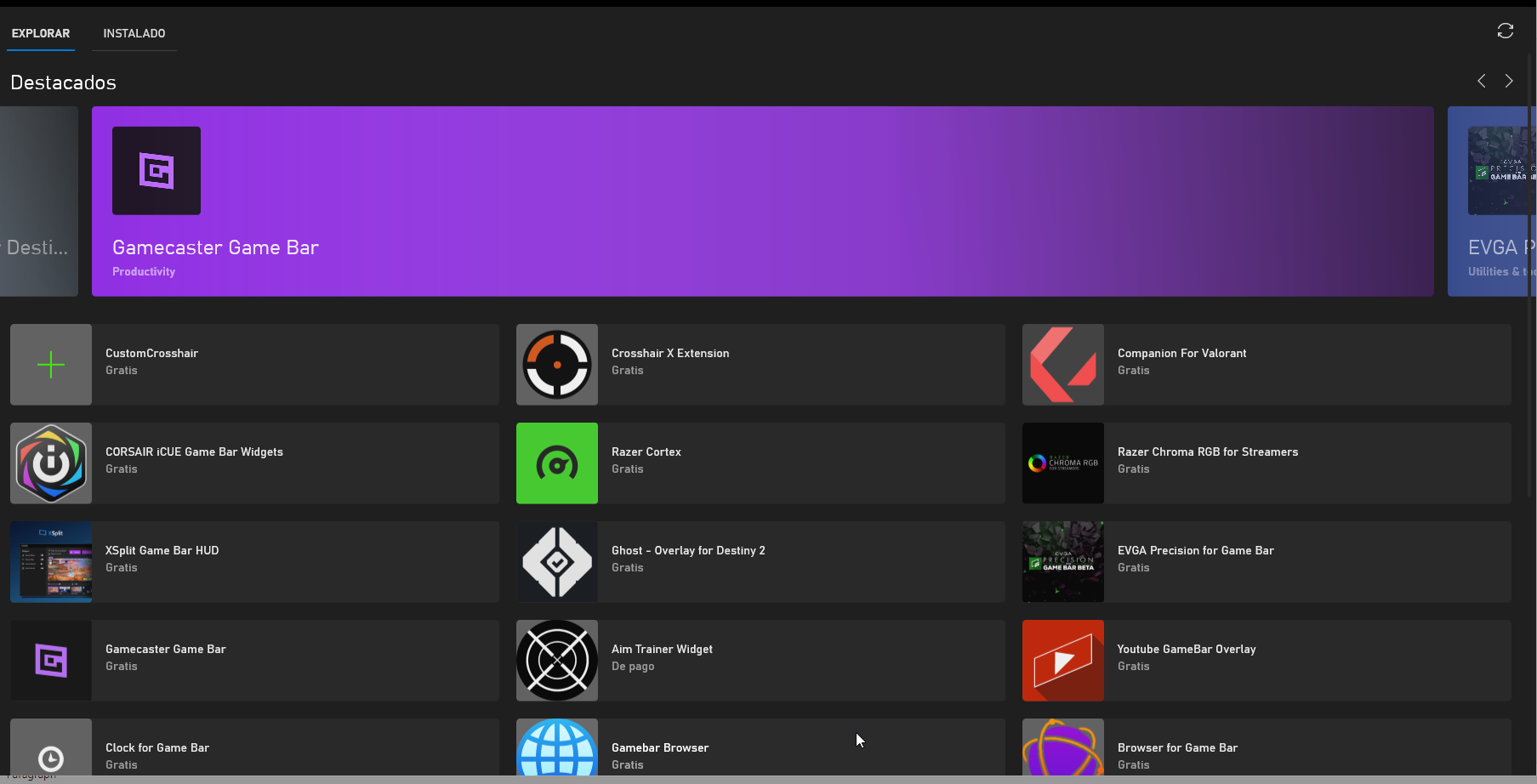Click the CORSAIR iCUE widget icon

51,463
